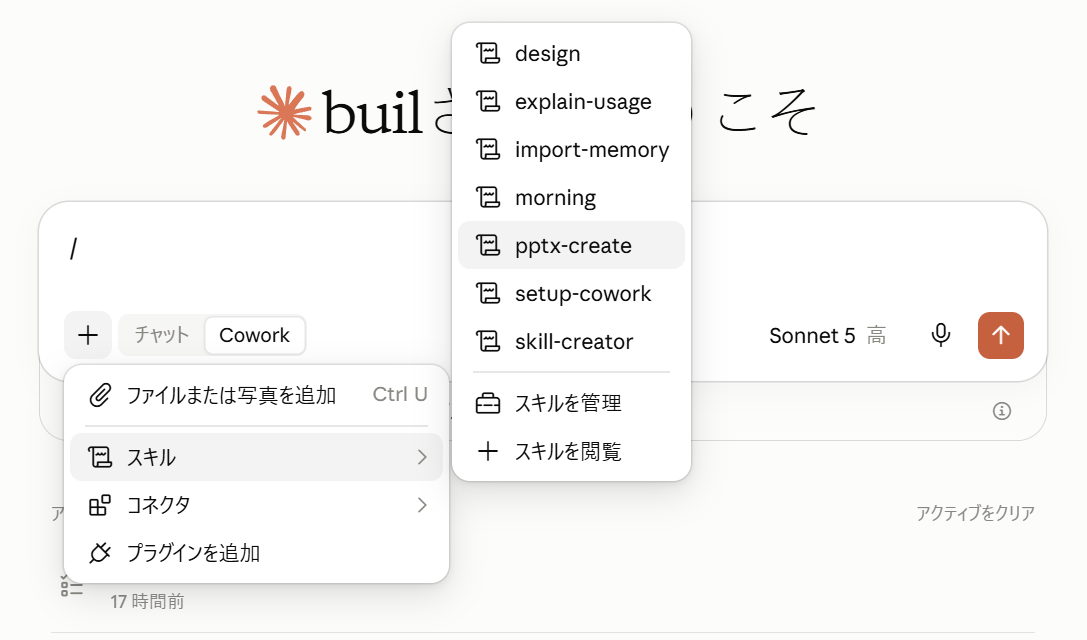
Task: Click the design skill scroll icon
Action: [488, 53]
